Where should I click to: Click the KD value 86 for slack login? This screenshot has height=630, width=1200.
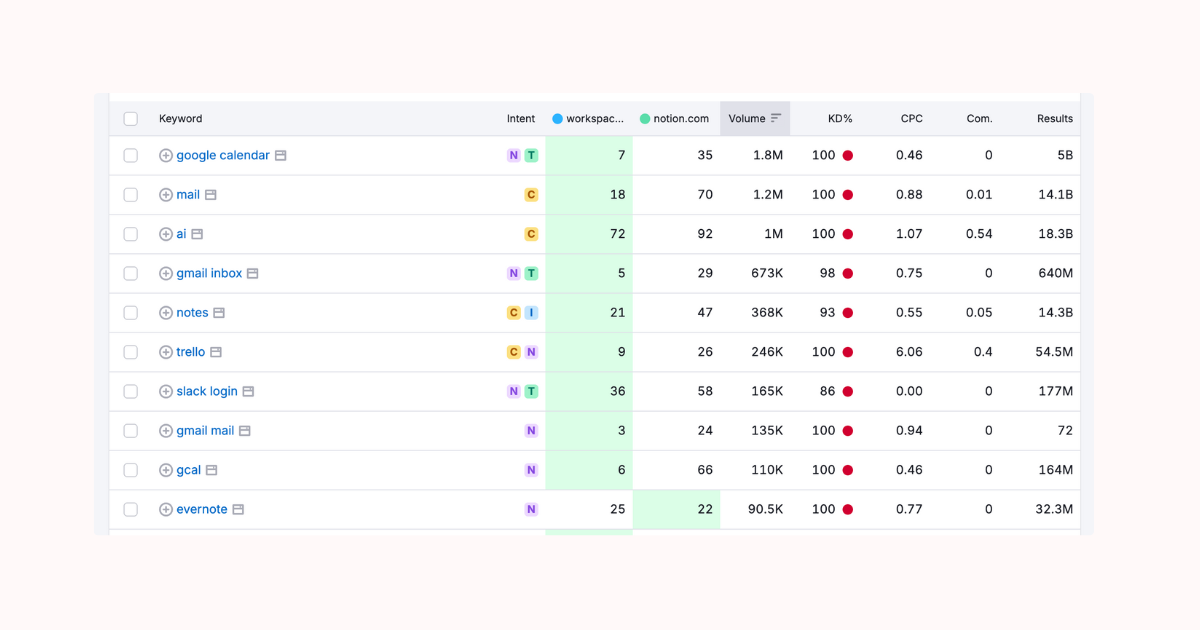(828, 391)
